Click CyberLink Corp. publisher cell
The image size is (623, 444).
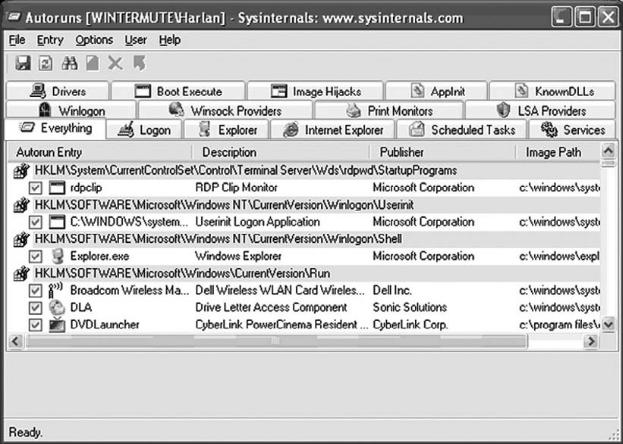410,325
